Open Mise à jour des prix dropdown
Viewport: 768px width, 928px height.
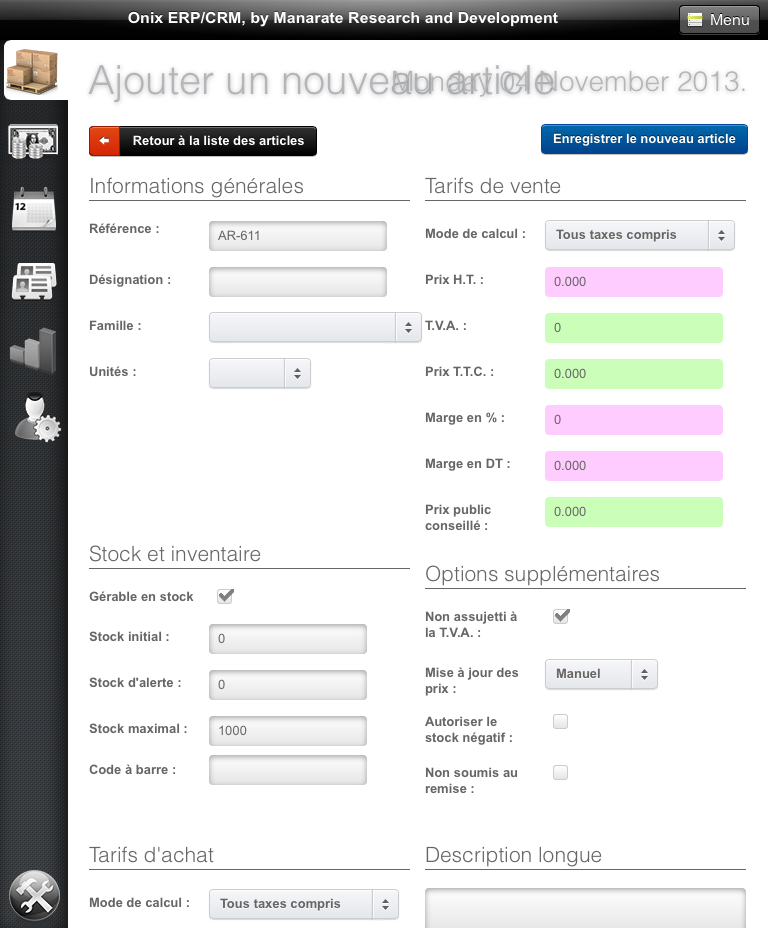[601, 674]
